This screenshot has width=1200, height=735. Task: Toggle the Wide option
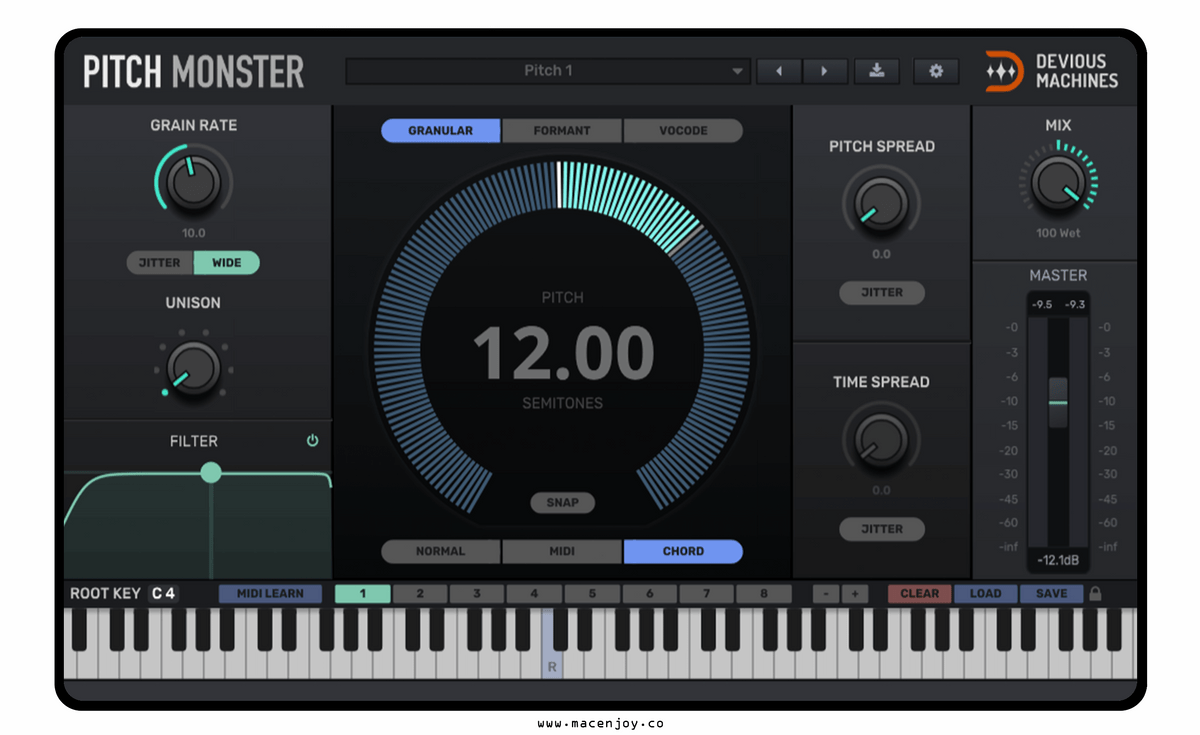click(227, 263)
